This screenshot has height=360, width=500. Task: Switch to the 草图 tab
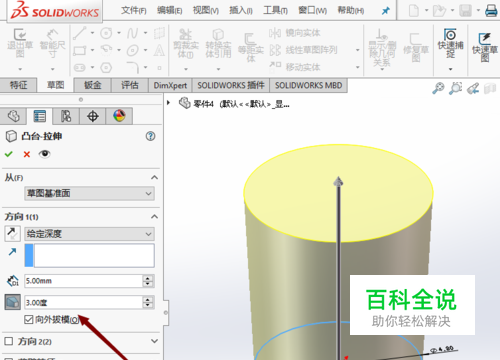pos(55,85)
